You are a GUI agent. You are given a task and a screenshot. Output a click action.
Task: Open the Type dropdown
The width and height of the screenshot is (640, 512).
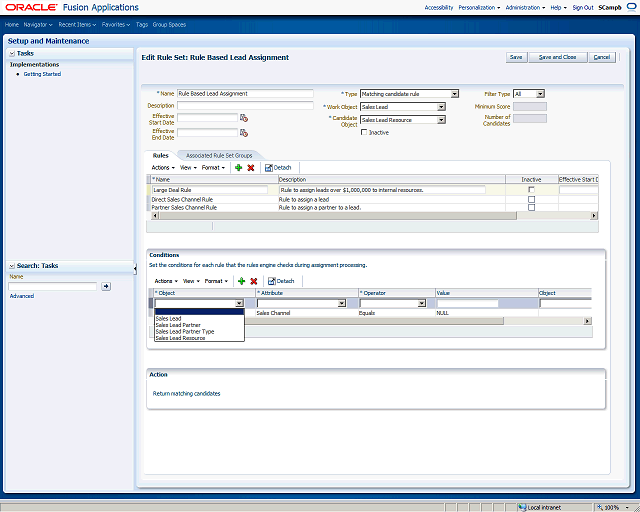pyautogui.click(x=454, y=94)
